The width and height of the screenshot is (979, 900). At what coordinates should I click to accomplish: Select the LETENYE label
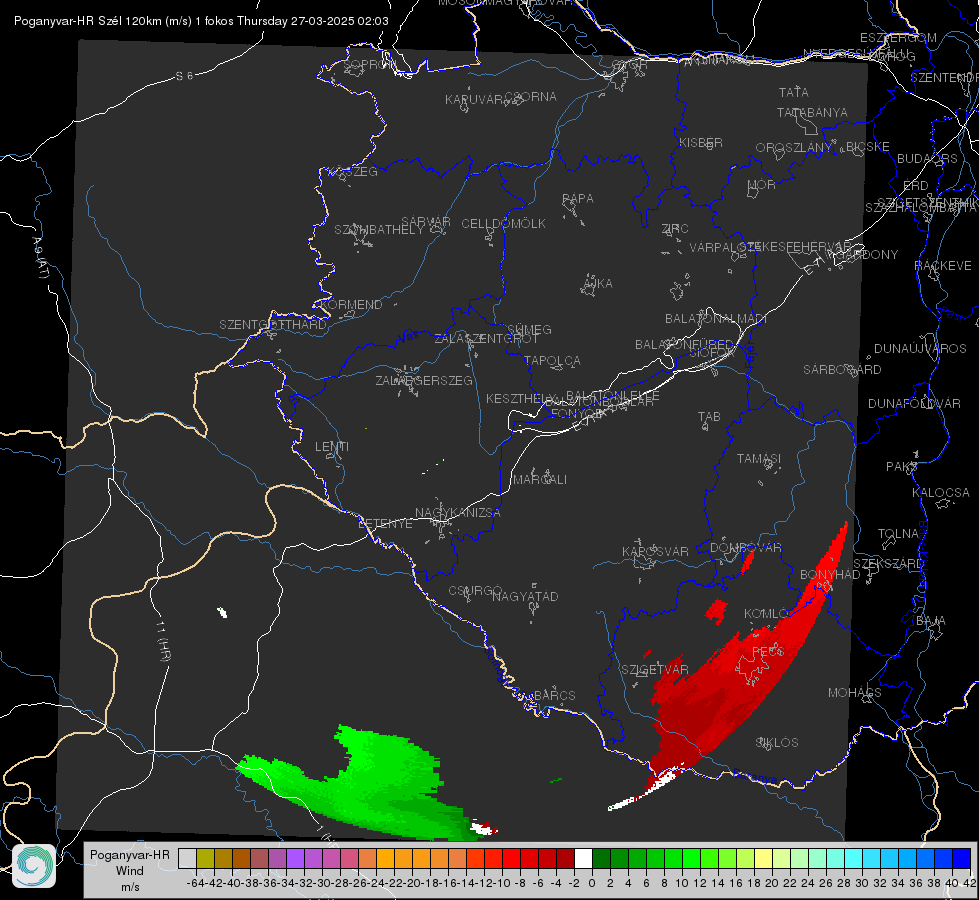click(385, 524)
